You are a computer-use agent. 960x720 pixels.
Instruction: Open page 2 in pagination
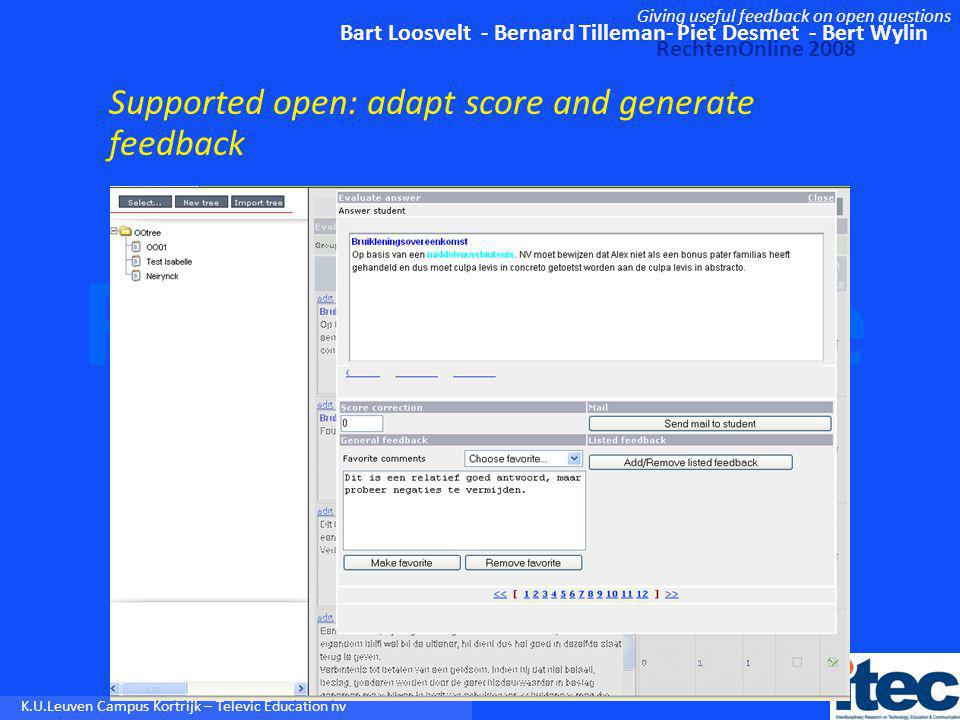(x=536, y=594)
